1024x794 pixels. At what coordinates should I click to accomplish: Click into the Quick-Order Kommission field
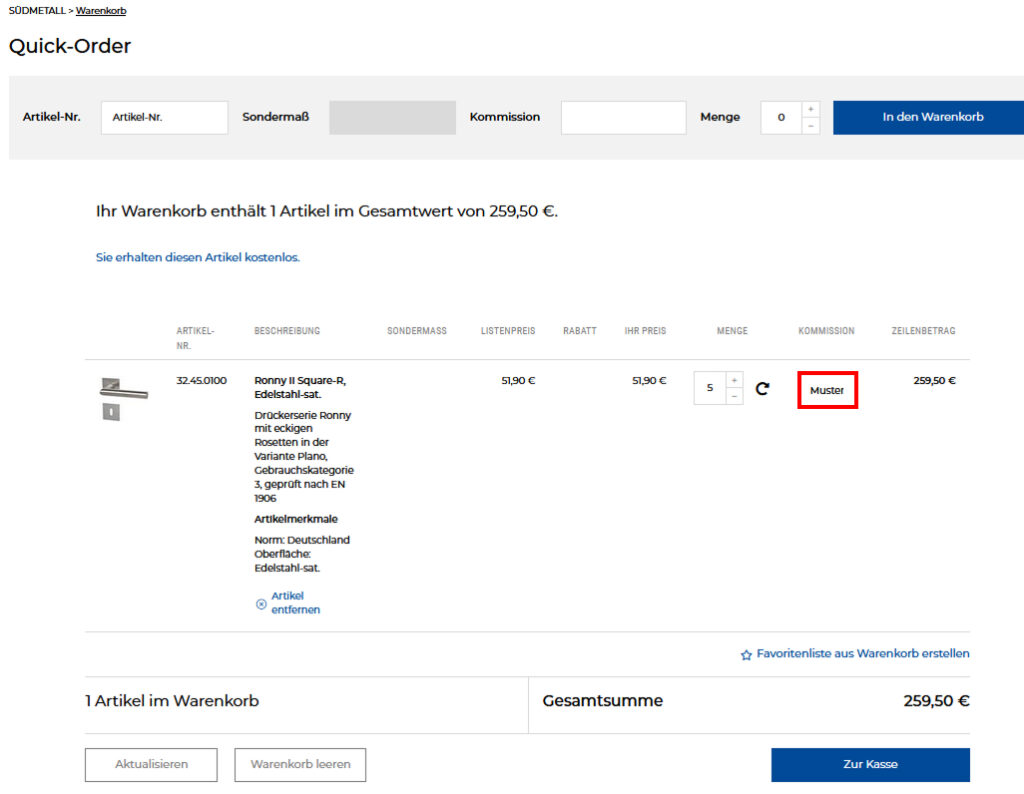pyautogui.click(x=623, y=117)
